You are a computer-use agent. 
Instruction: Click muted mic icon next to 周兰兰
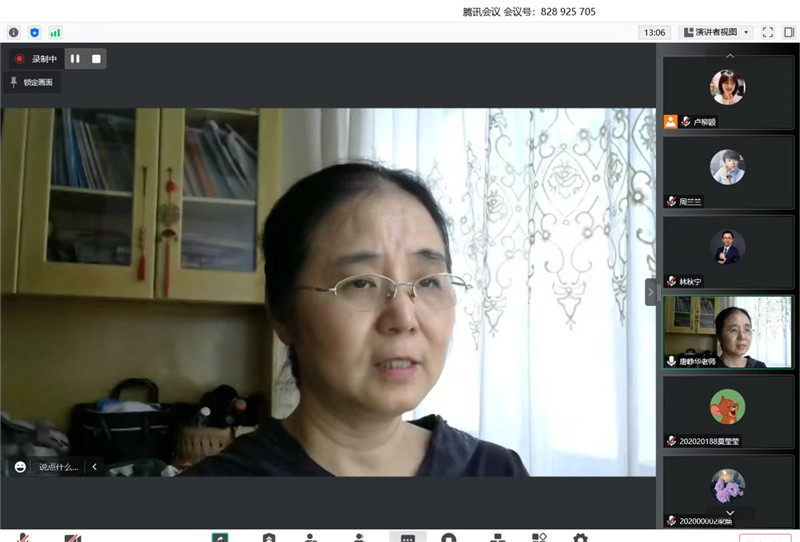(x=671, y=201)
